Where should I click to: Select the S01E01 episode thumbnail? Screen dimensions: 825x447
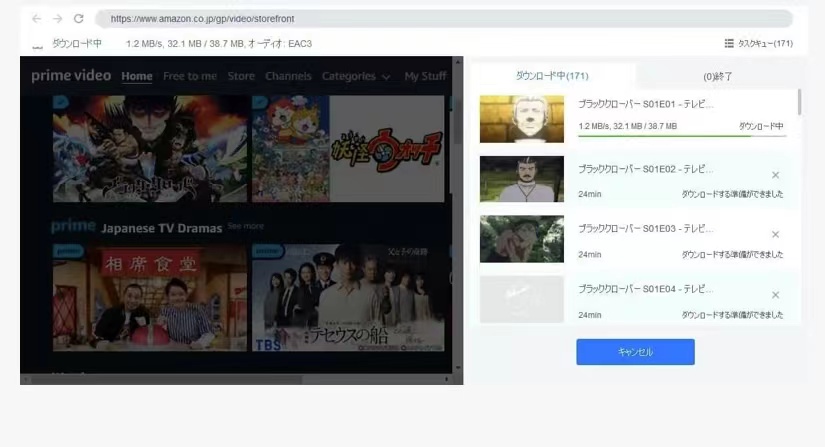pos(521,119)
